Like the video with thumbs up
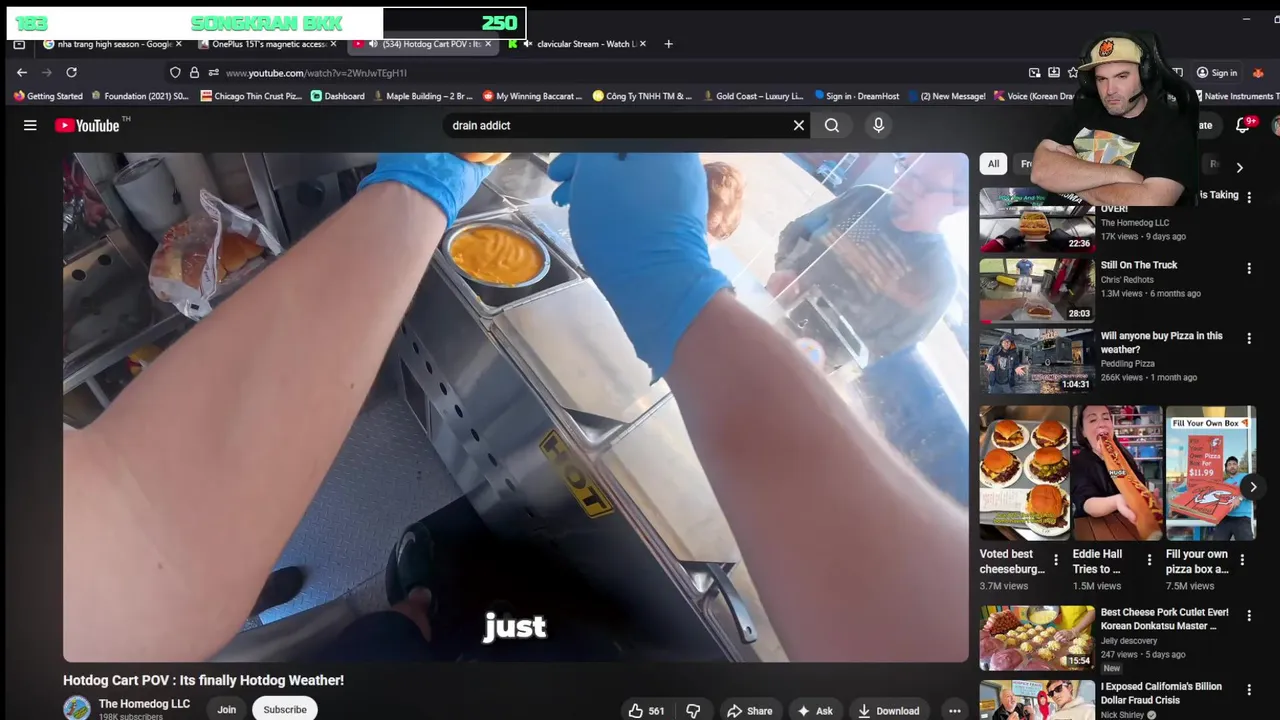This screenshot has height=720, width=1280. (x=646, y=710)
